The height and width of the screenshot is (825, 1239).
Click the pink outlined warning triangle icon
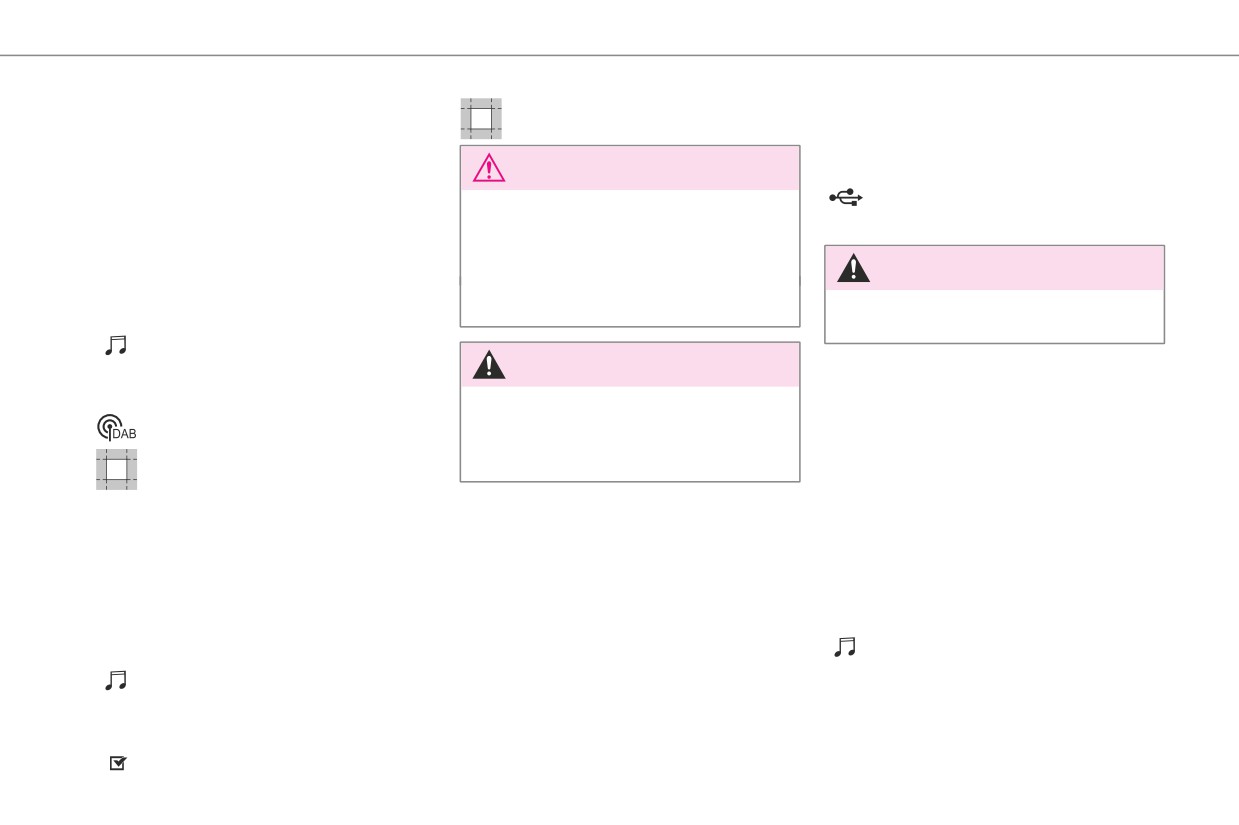tap(488, 168)
